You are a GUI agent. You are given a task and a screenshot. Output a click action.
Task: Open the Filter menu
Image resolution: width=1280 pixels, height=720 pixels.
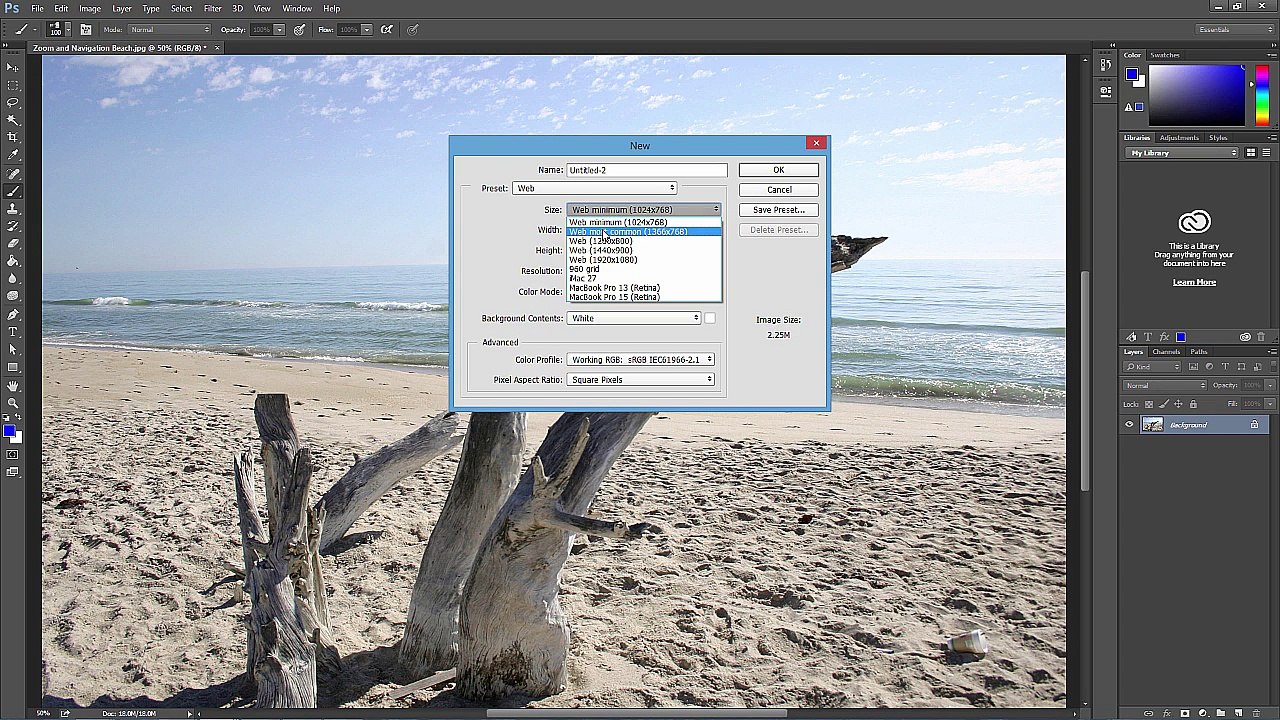213,8
